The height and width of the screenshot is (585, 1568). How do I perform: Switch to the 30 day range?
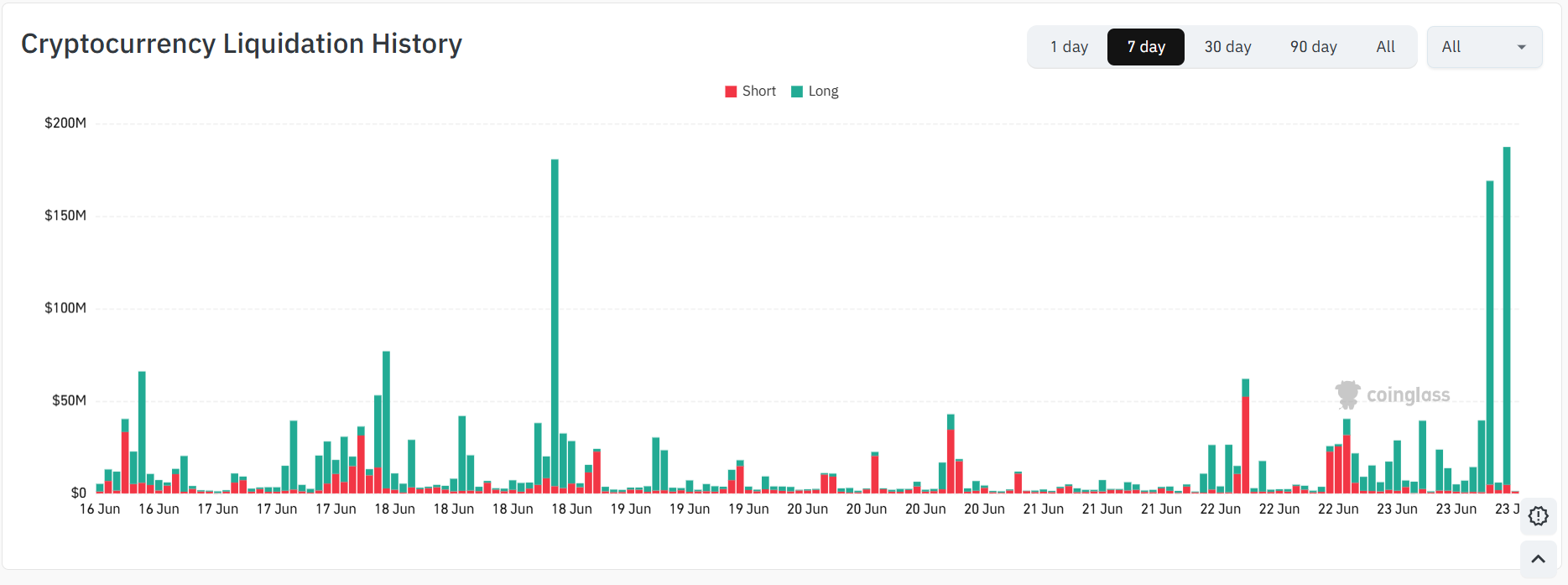click(x=1227, y=47)
